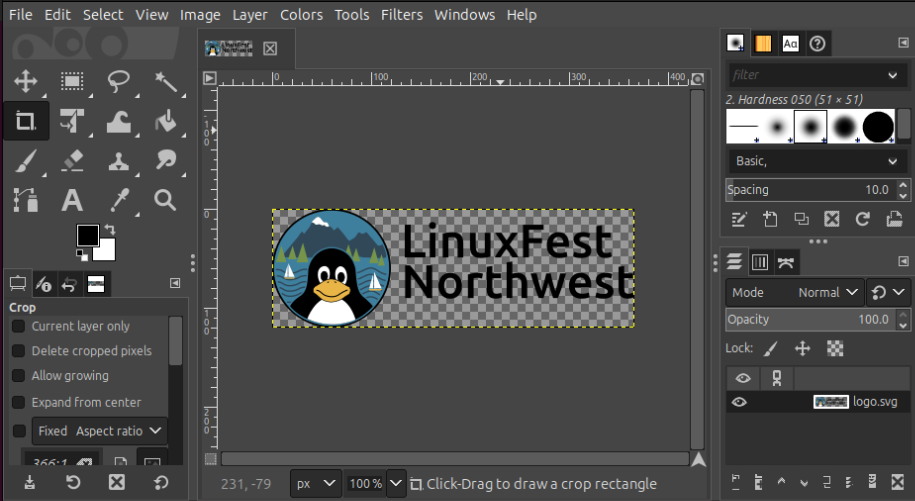The height and width of the screenshot is (501, 915).
Task: Open the Windows menu
Action: tap(465, 15)
